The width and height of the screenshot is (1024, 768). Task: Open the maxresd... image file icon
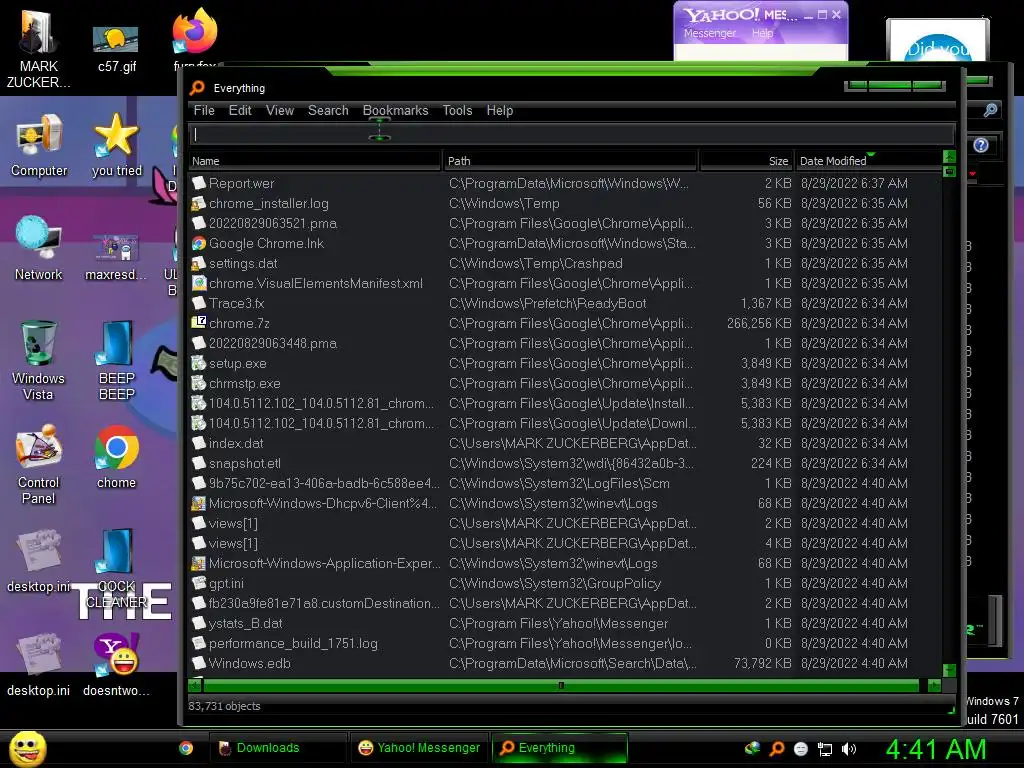pyautogui.click(x=116, y=257)
